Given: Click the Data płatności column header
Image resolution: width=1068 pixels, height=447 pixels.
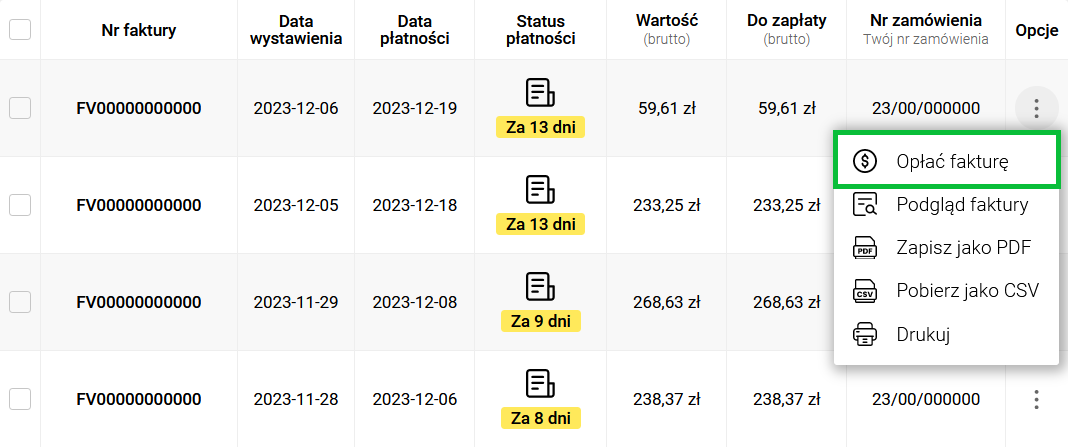Looking at the screenshot, I should tap(414, 29).
